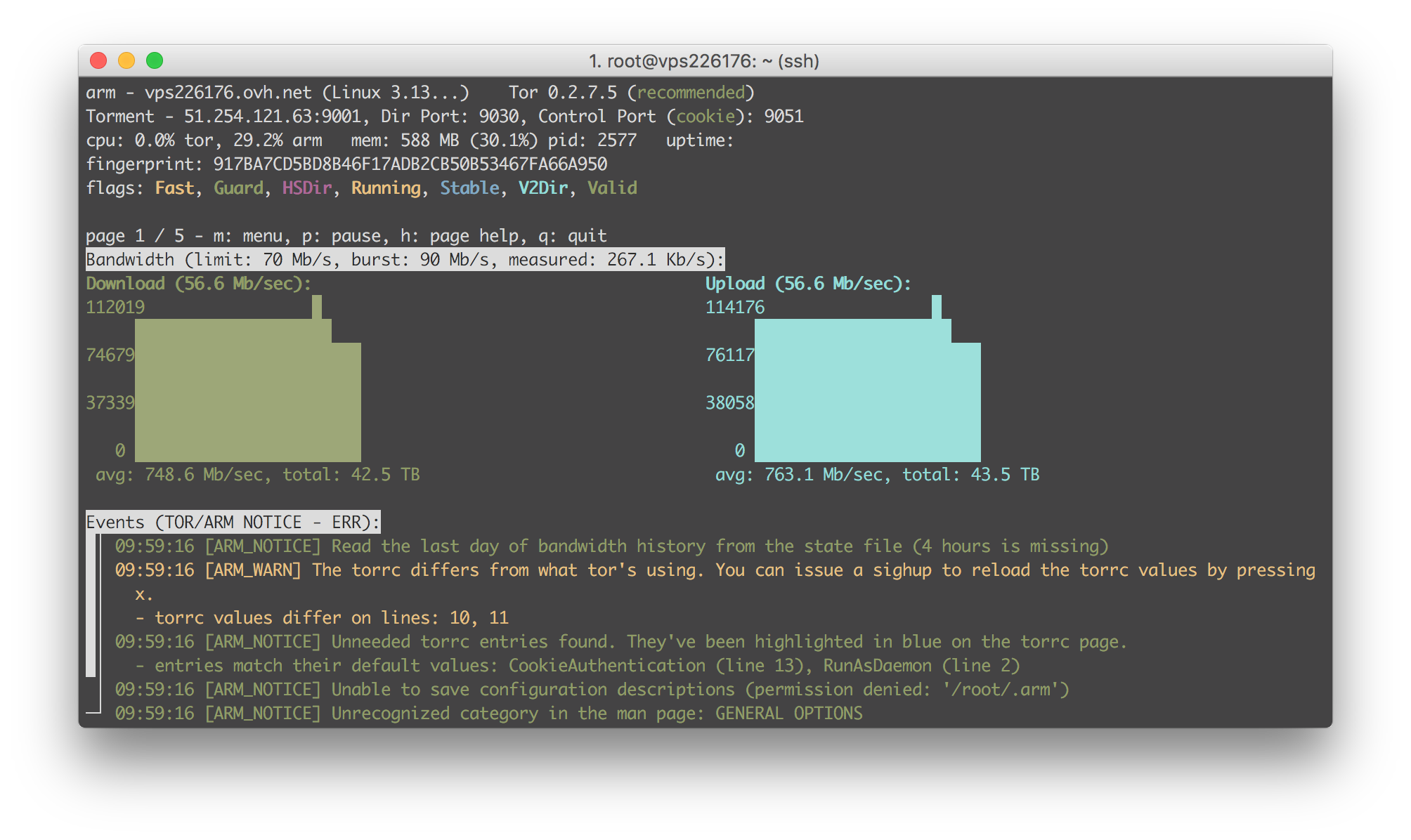Click the green 'recommended' status word
This screenshot has height=840, width=1411.
[x=691, y=93]
